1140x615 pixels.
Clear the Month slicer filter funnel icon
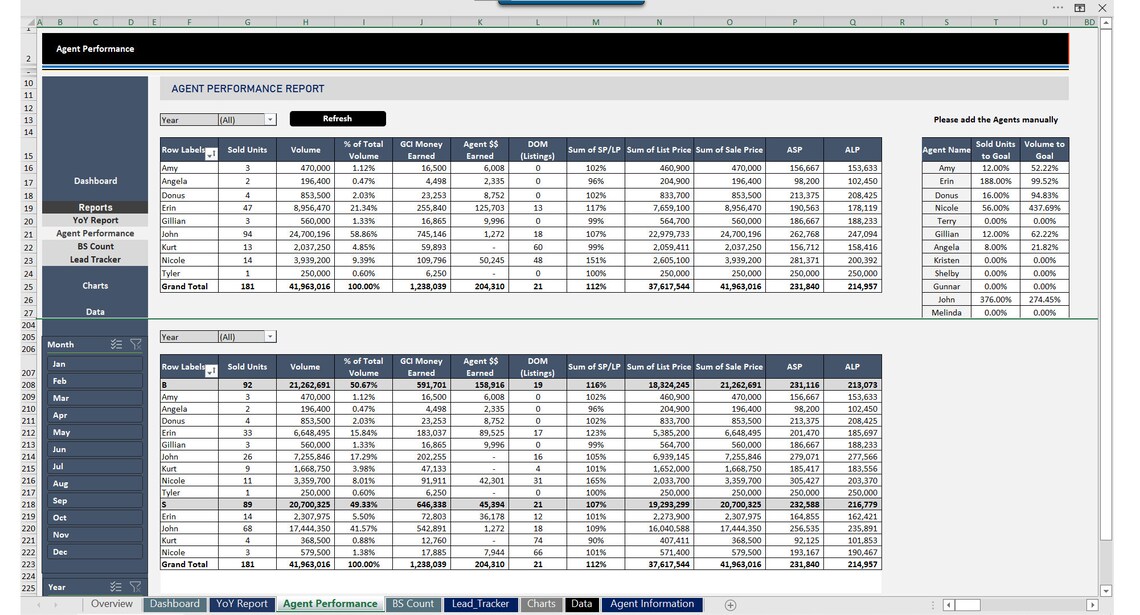[136, 343]
